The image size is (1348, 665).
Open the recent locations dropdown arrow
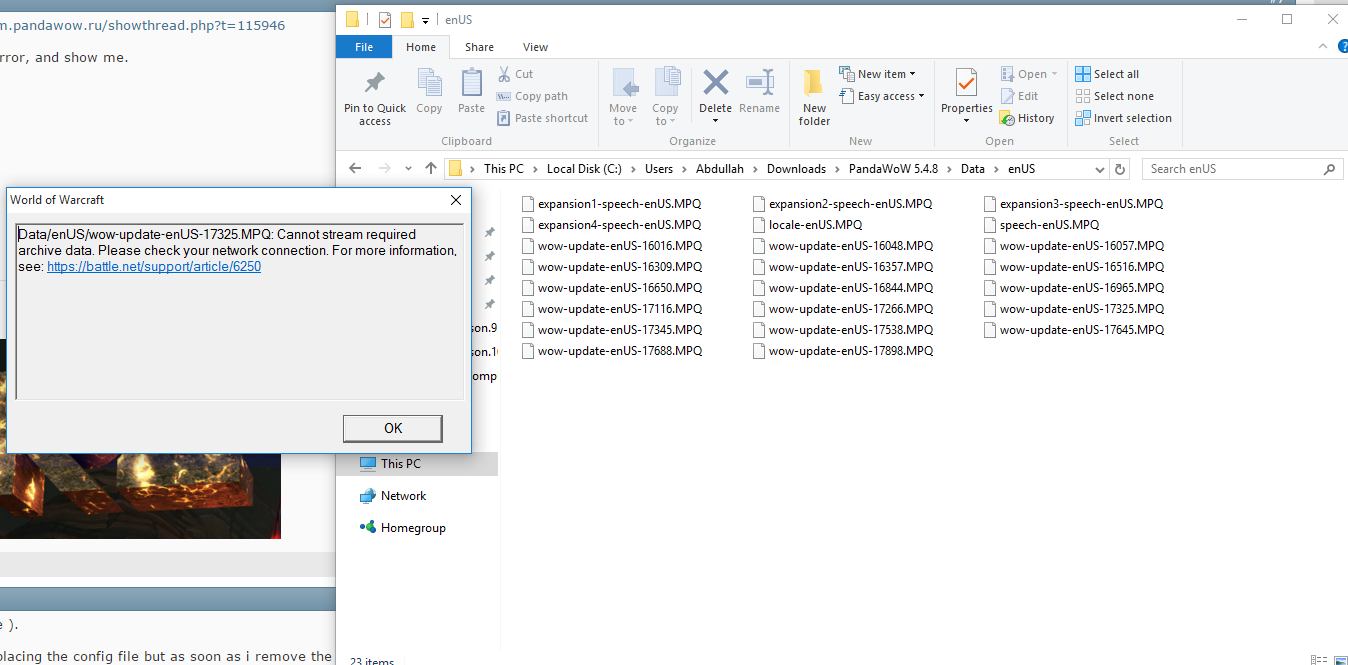(408, 169)
